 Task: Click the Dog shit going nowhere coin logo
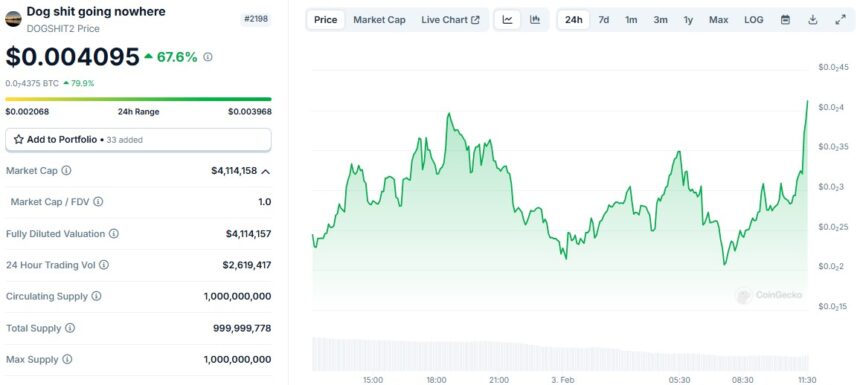(x=13, y=19)
